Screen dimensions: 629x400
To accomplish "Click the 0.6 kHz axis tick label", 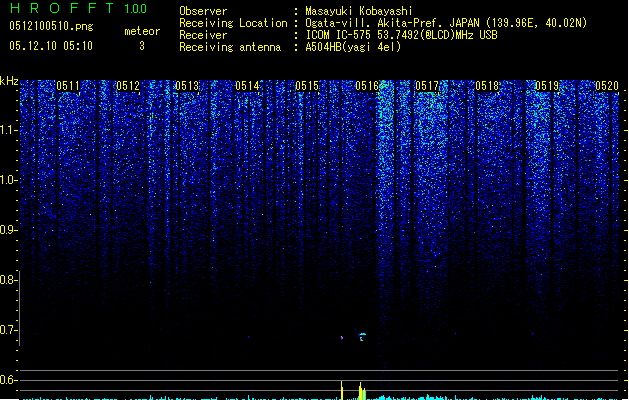I will 8,380.
